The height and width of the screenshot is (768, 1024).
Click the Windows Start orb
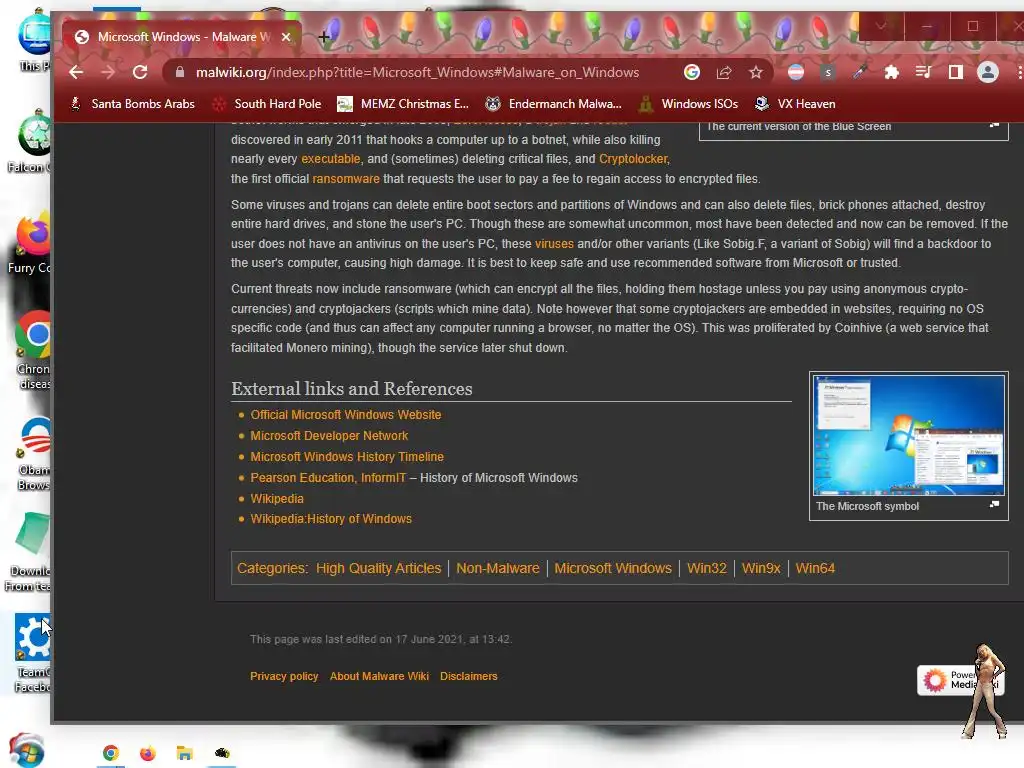point(27,750)
